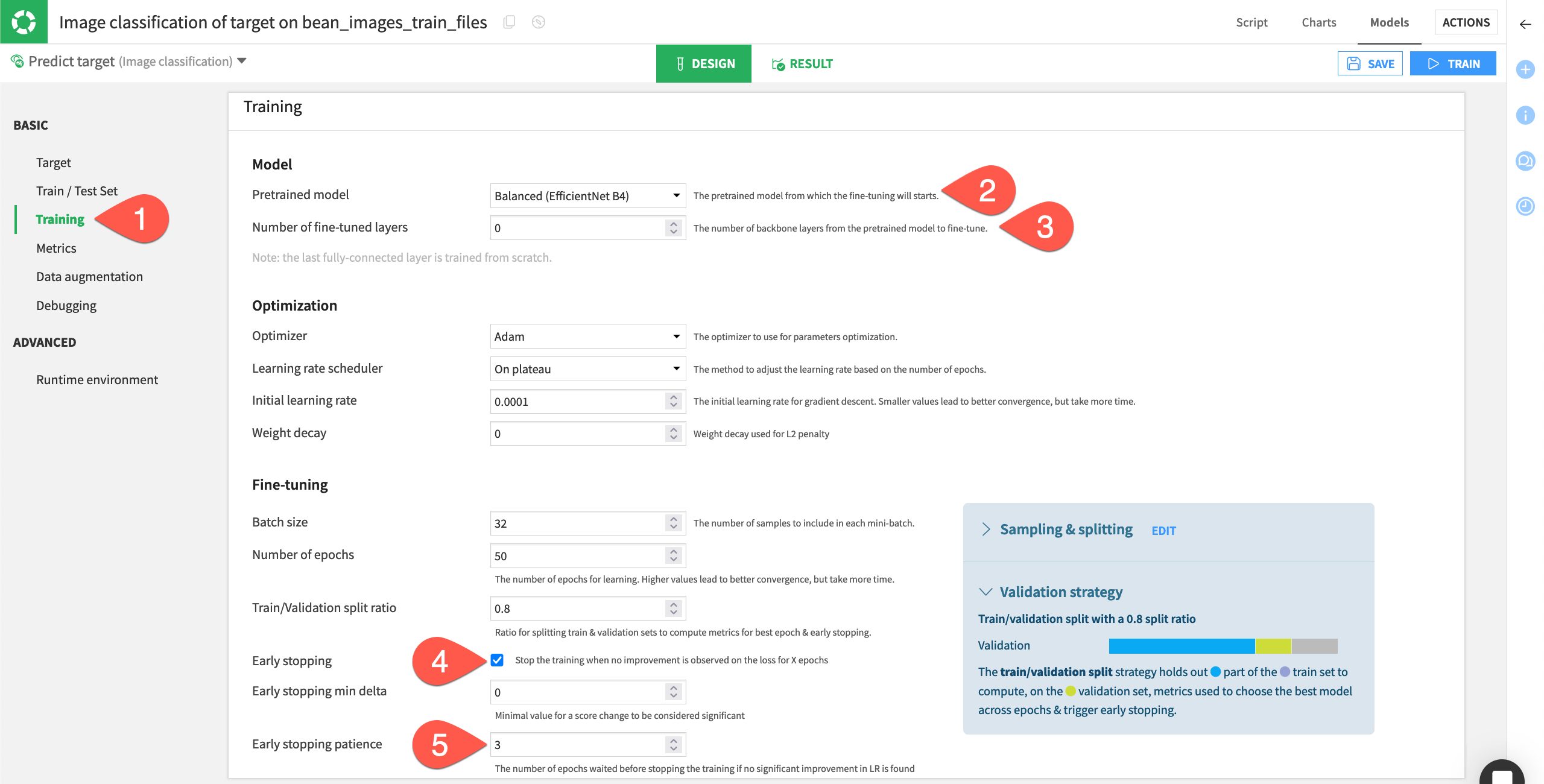1544x784 pixels.
Task: Open the clock history icon in sidebar
Action: click(x=1525, y=206)
